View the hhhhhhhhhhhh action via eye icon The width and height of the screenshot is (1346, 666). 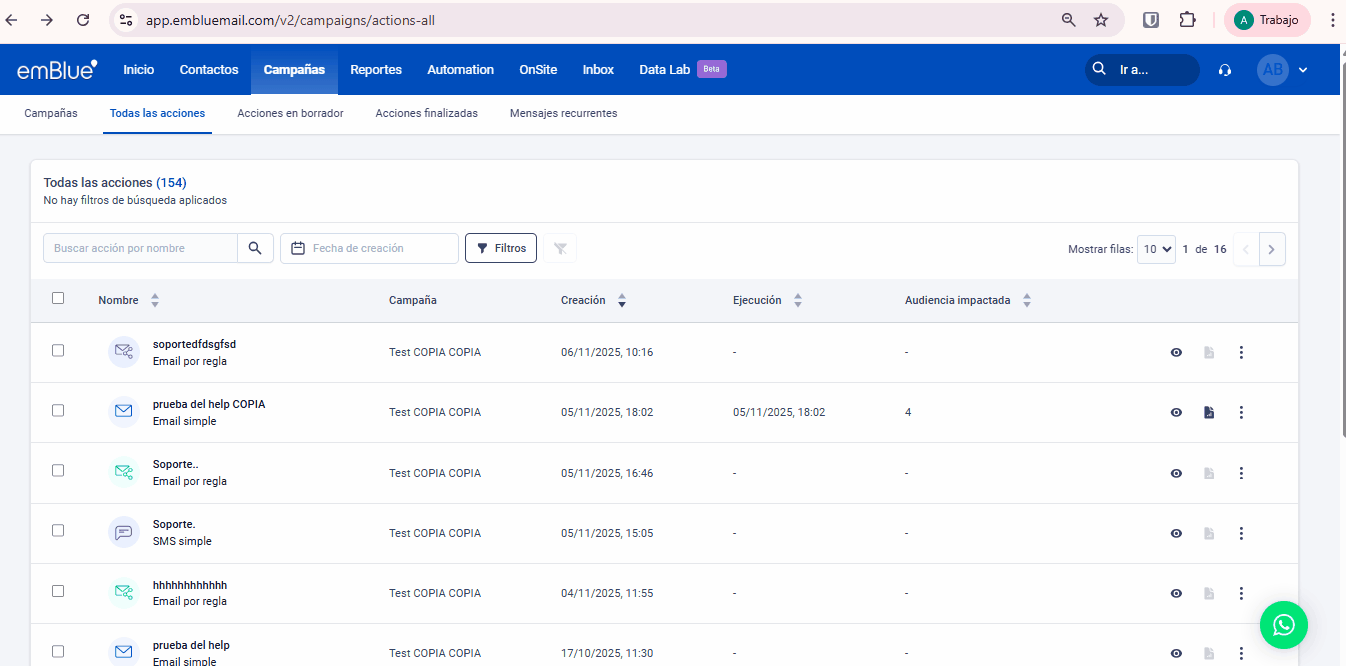(x=1177, y=593)
